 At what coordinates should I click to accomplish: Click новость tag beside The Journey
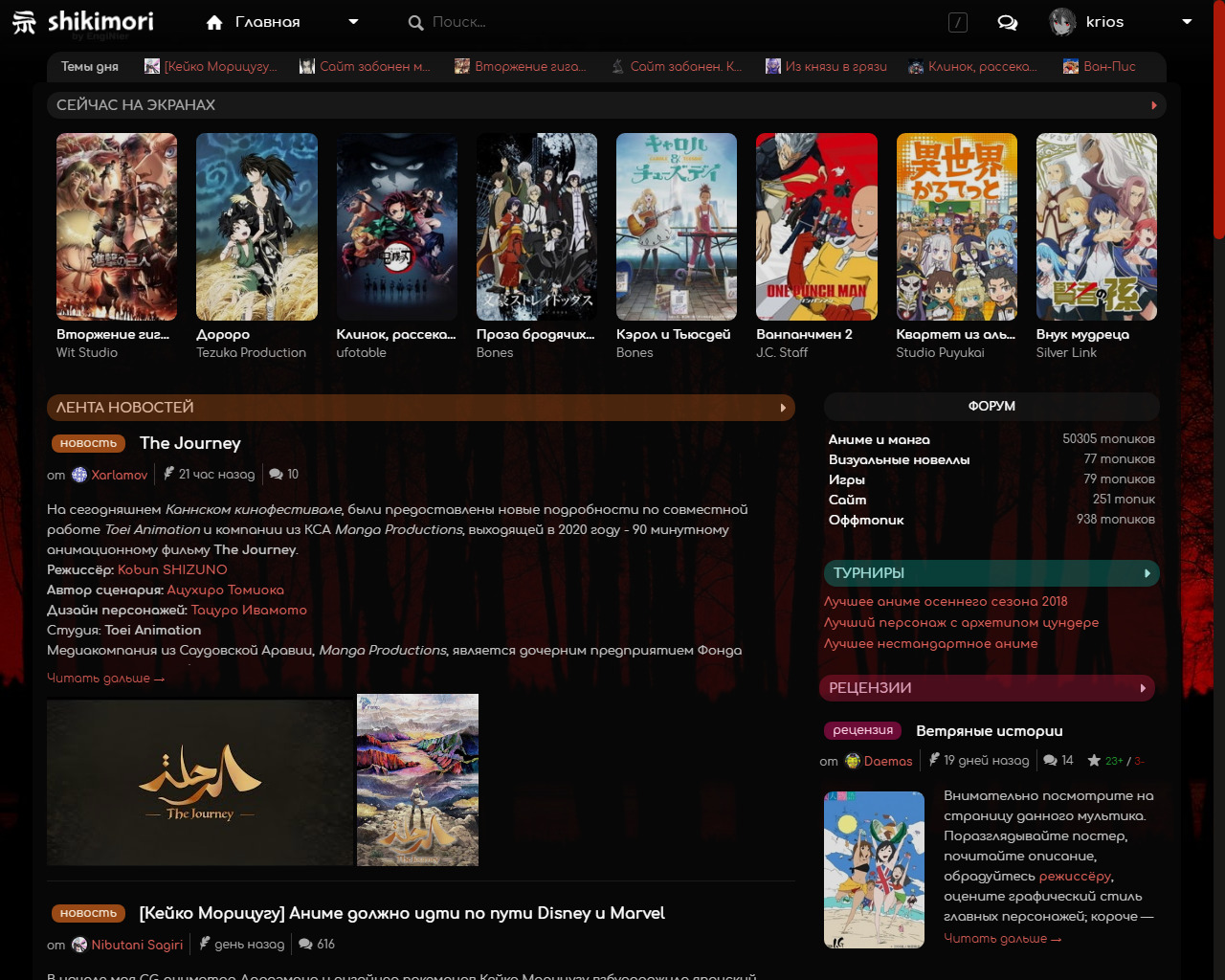[x=88, y=443]
